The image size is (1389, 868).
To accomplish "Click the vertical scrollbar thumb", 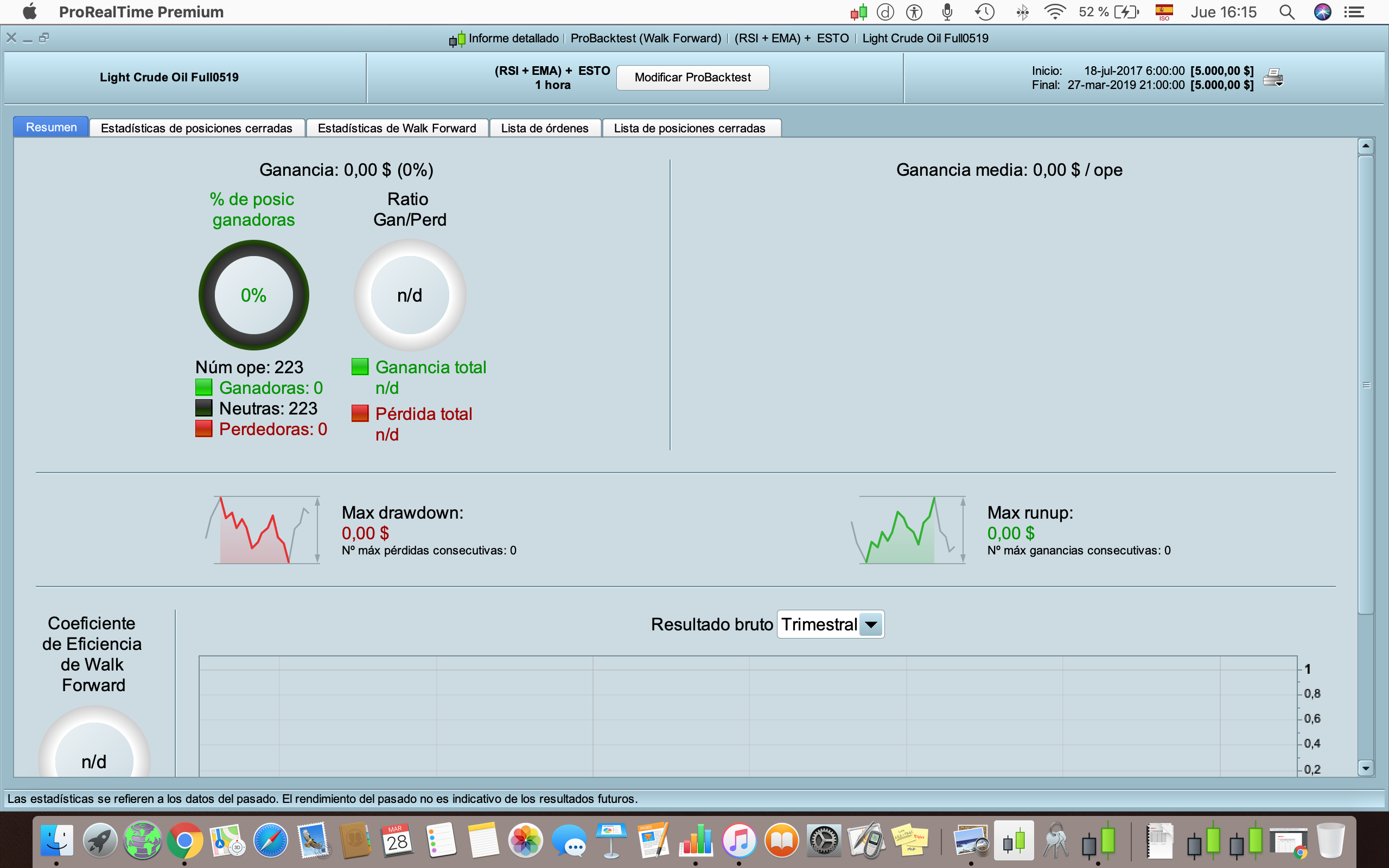I will pos(1366,385).
